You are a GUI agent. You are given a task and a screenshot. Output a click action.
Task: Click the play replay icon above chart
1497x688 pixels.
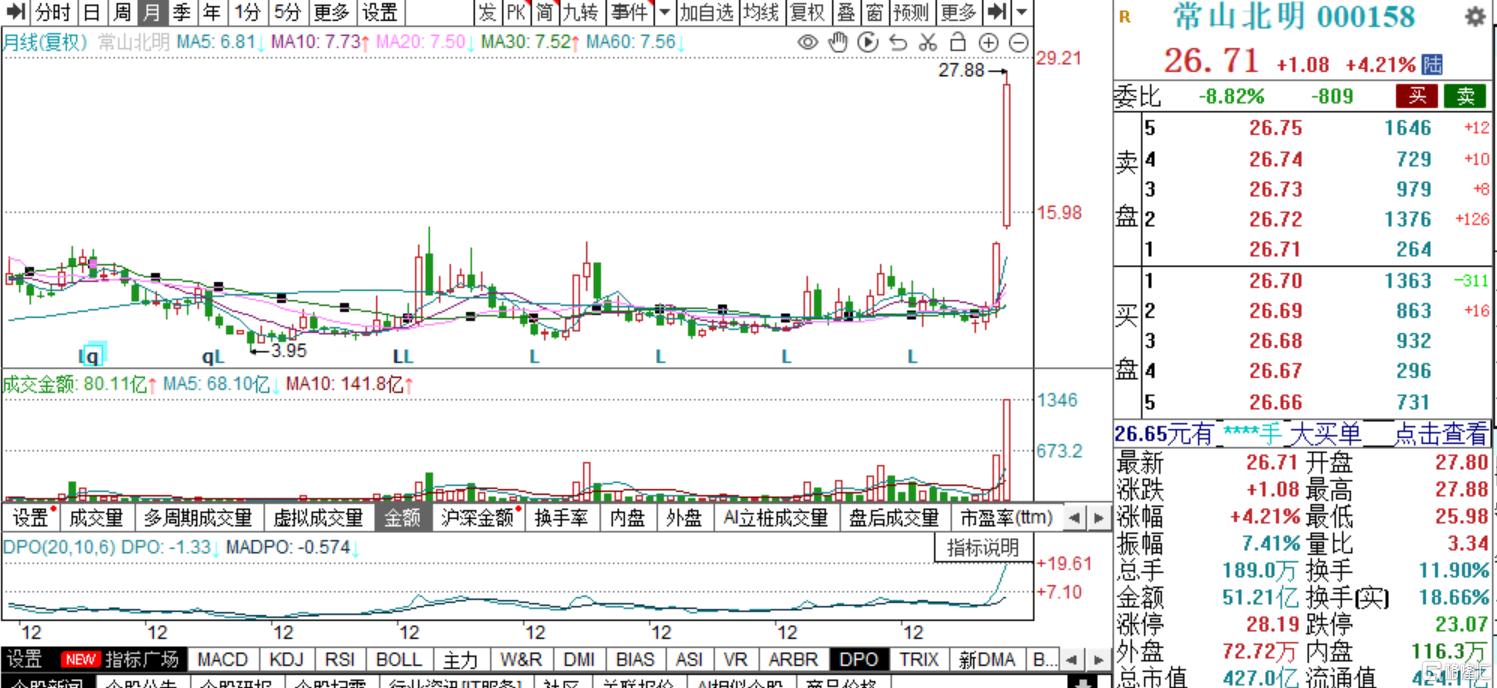point(868,43)
